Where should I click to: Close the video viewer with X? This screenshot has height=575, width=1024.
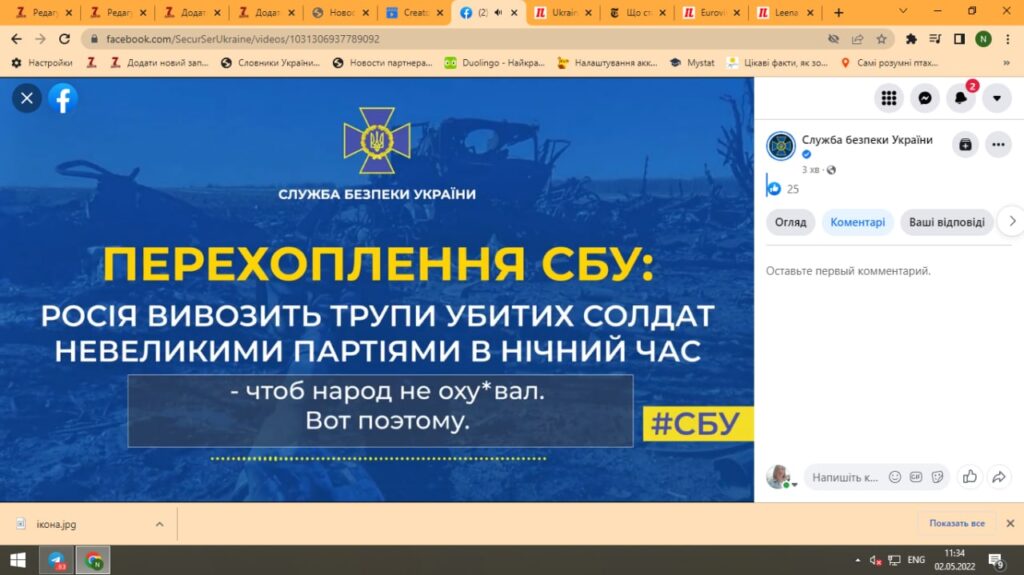27,98
